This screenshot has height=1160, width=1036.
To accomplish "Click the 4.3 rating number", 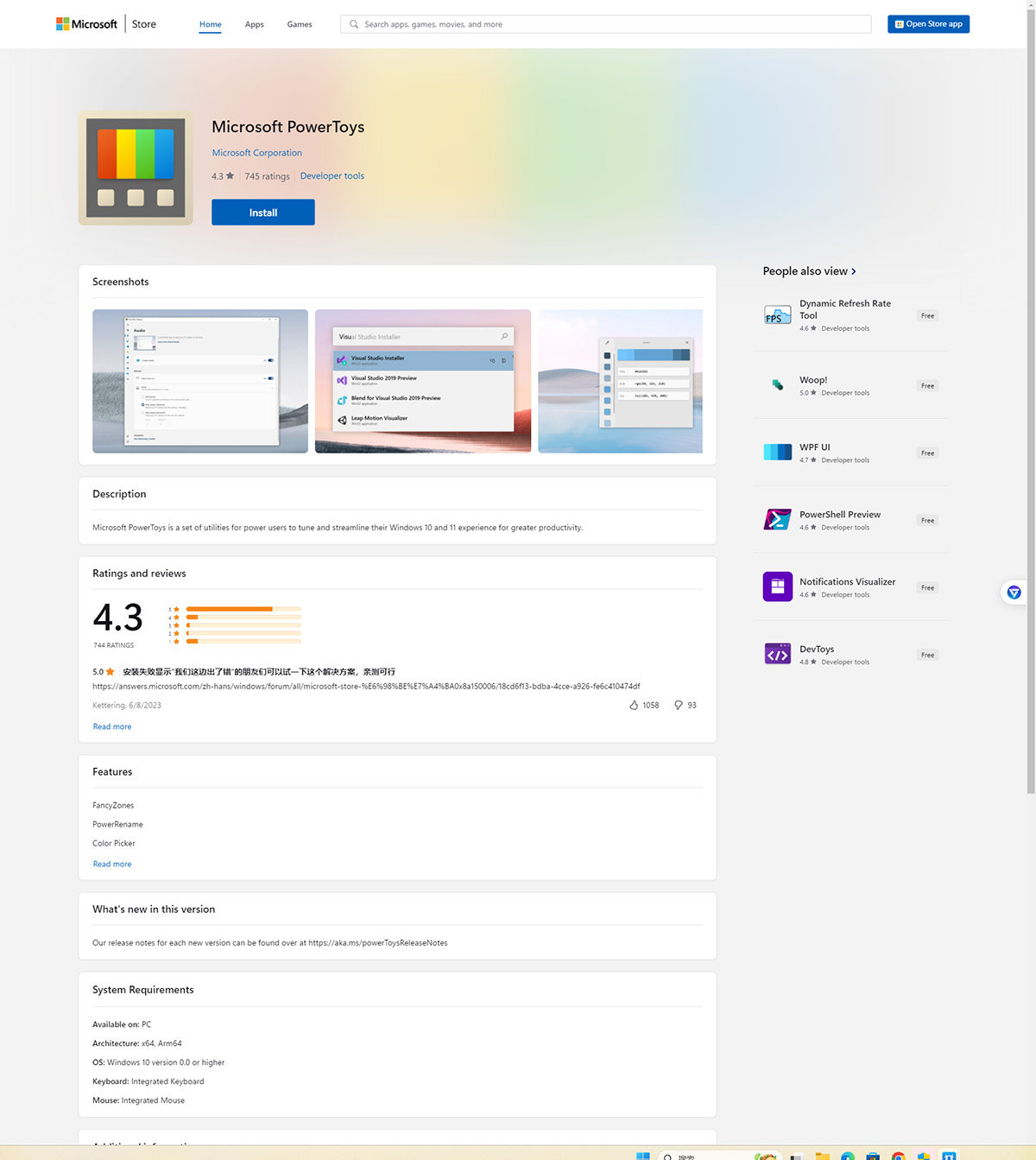I will [x=117, y=618].
